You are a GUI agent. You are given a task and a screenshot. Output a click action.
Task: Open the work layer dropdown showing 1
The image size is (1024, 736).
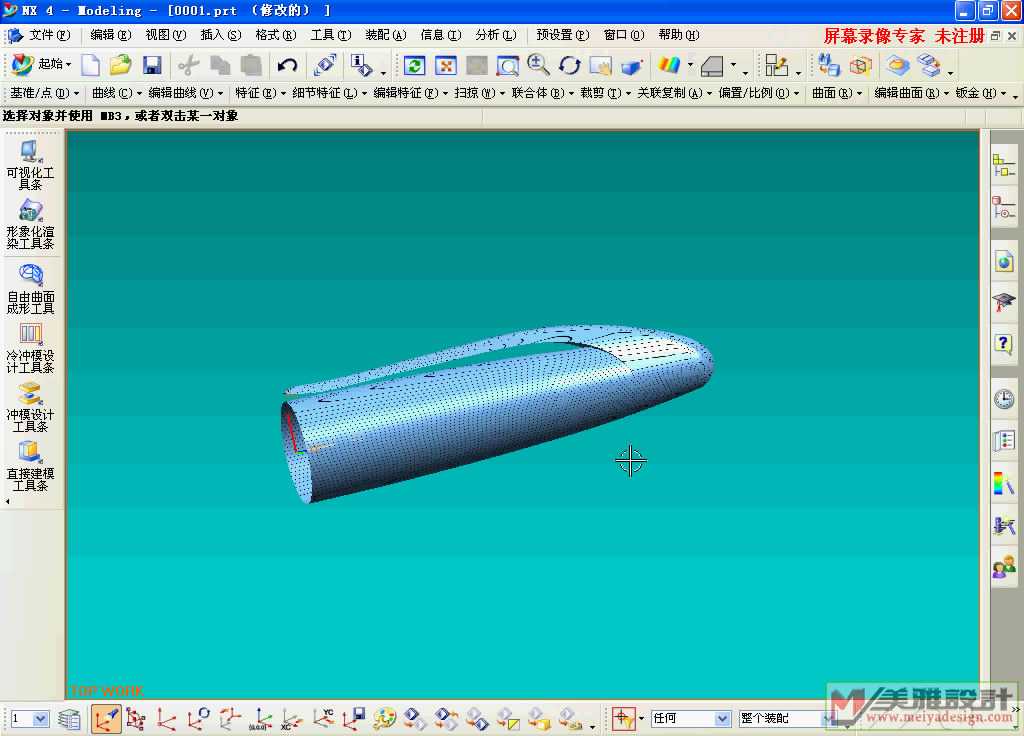click(x=30, y=719)
